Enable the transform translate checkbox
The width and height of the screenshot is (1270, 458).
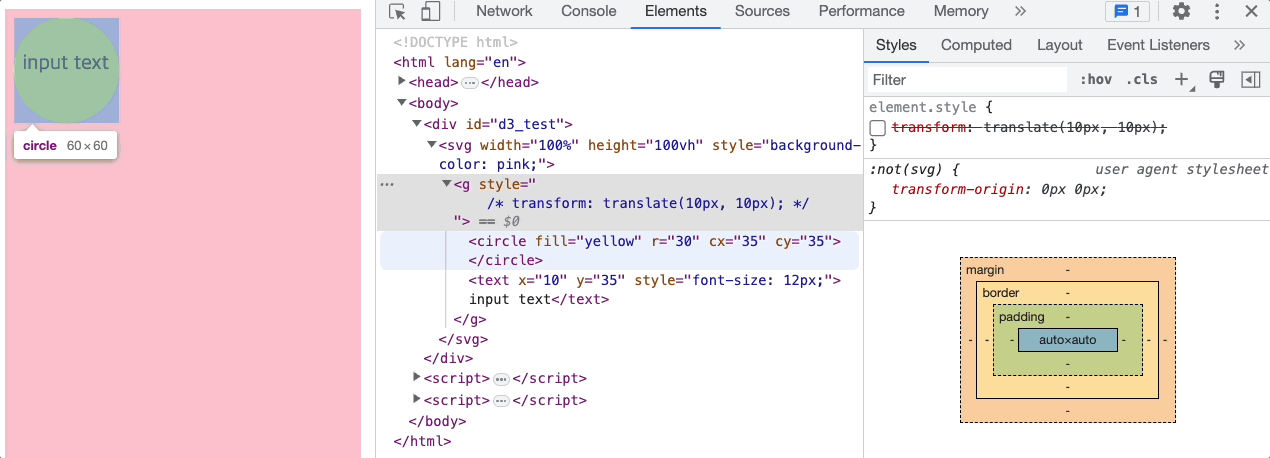[877, 128]
